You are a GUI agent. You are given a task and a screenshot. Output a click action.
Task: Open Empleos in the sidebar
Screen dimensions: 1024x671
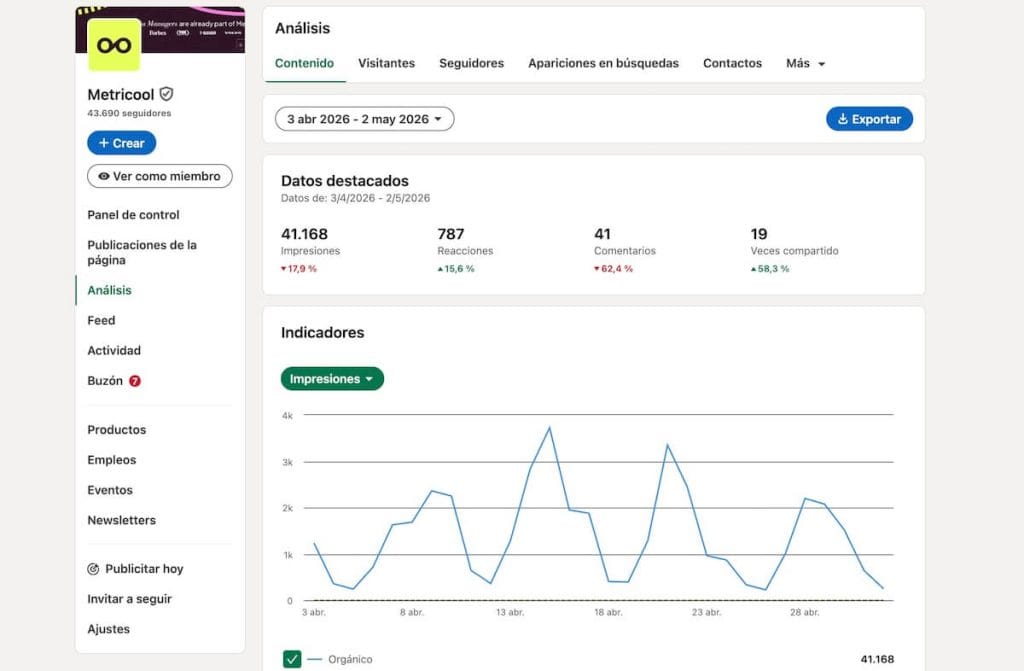(x=112, y=460)
